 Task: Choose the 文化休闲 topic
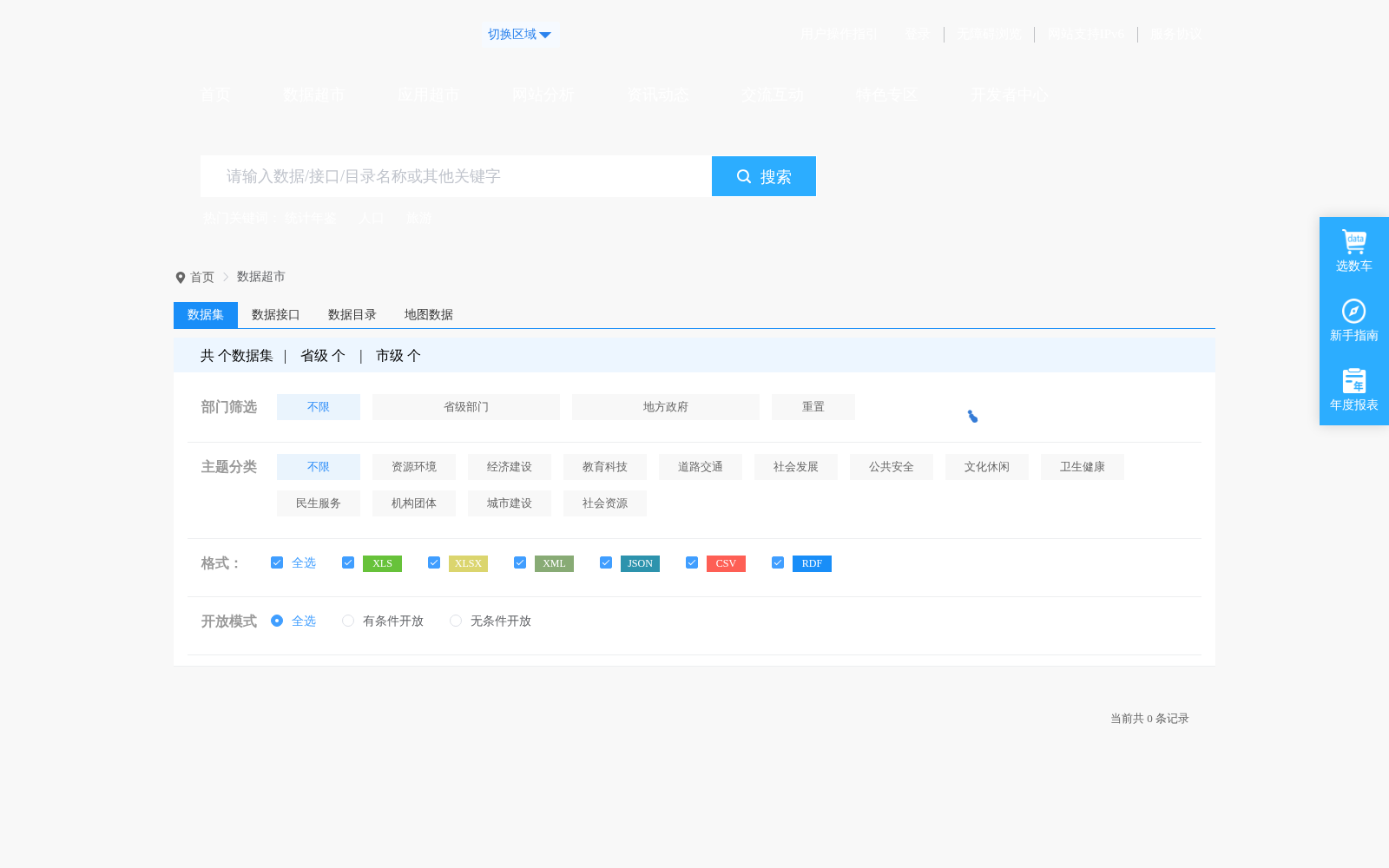tap(987, 467)
